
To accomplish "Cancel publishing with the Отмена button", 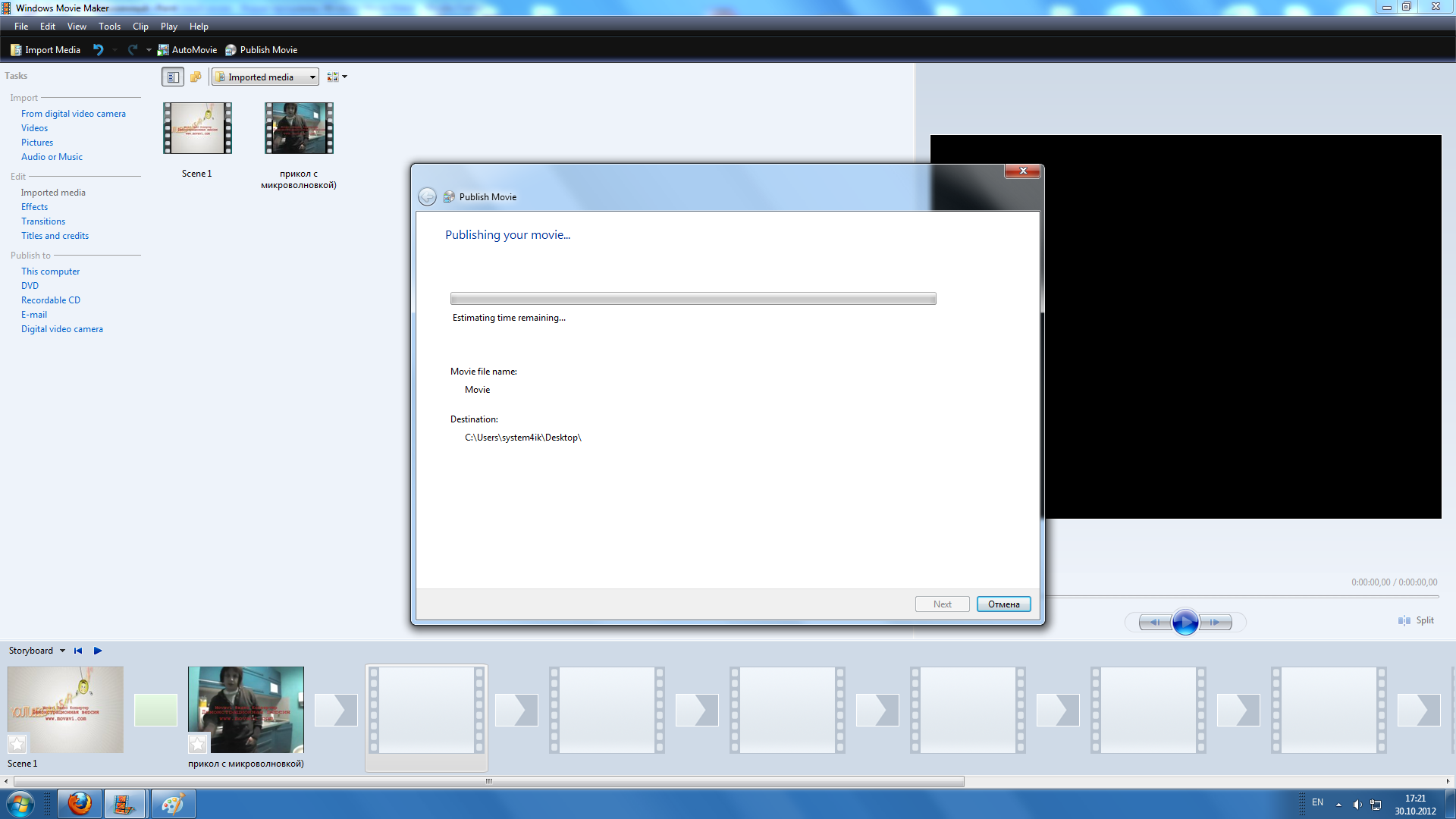I will (1003, 604).
